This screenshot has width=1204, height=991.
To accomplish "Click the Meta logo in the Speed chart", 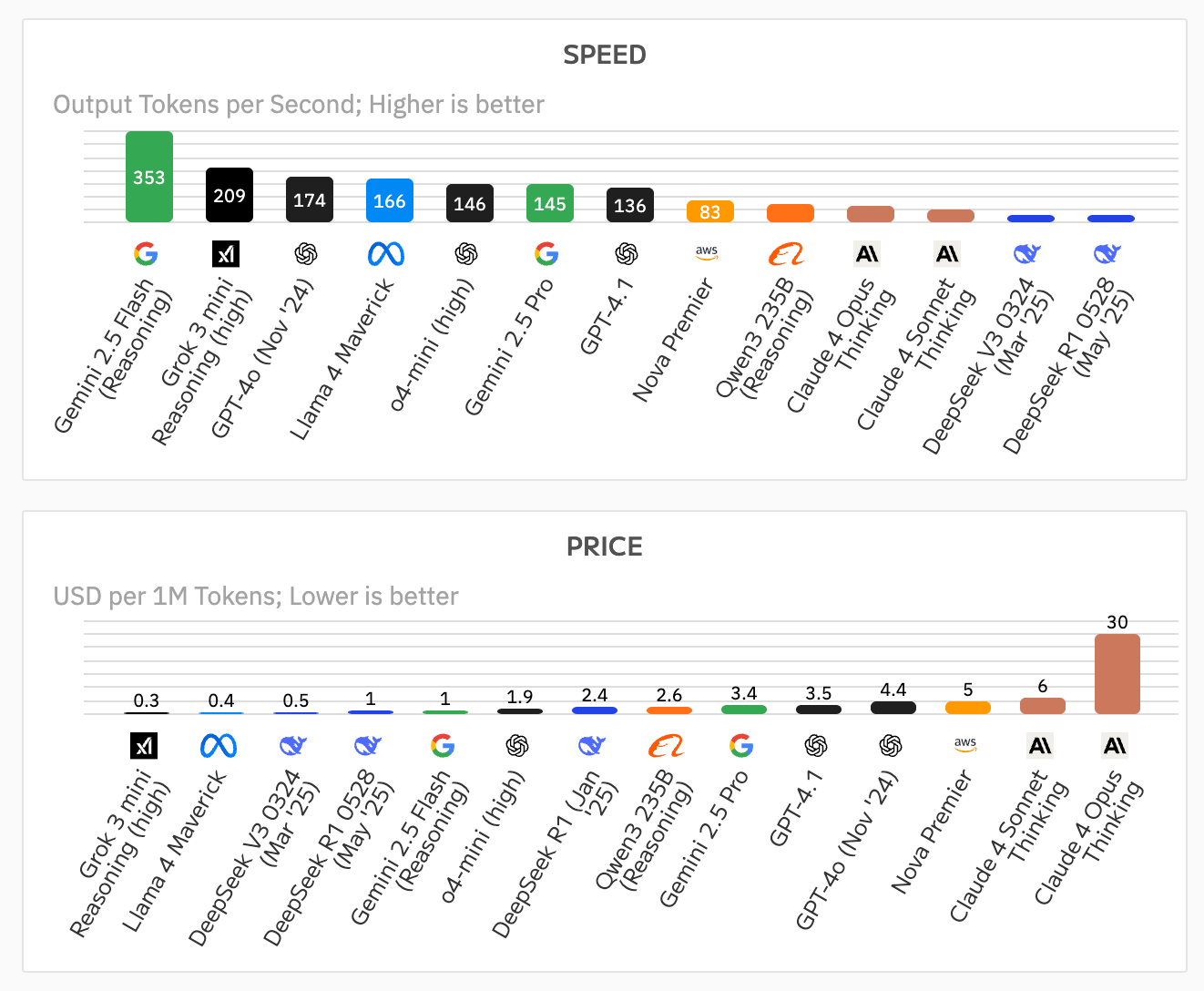I will (386, 253).
